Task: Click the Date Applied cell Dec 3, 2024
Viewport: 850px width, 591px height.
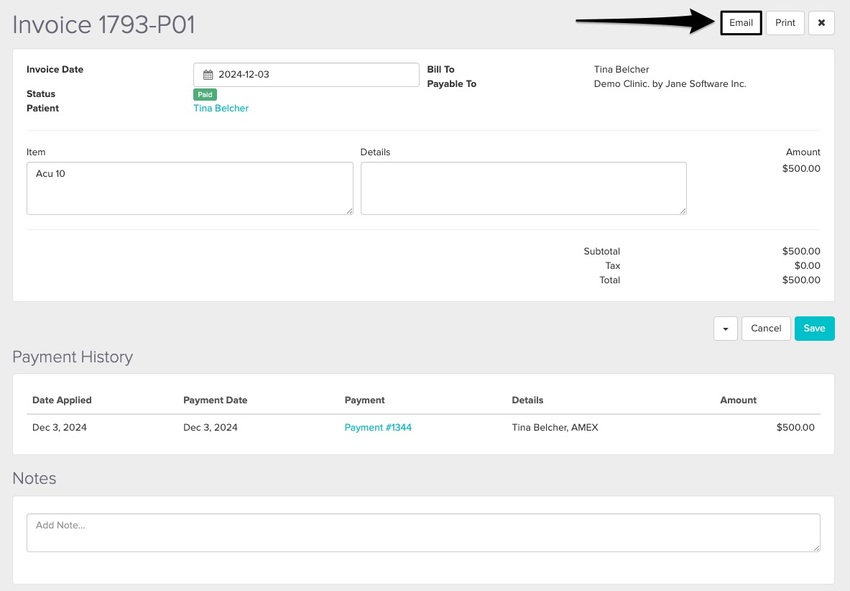Action: [60, 427]
